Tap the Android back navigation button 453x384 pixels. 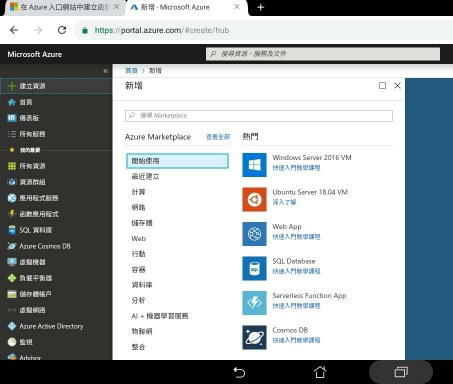tap(239, 372)
